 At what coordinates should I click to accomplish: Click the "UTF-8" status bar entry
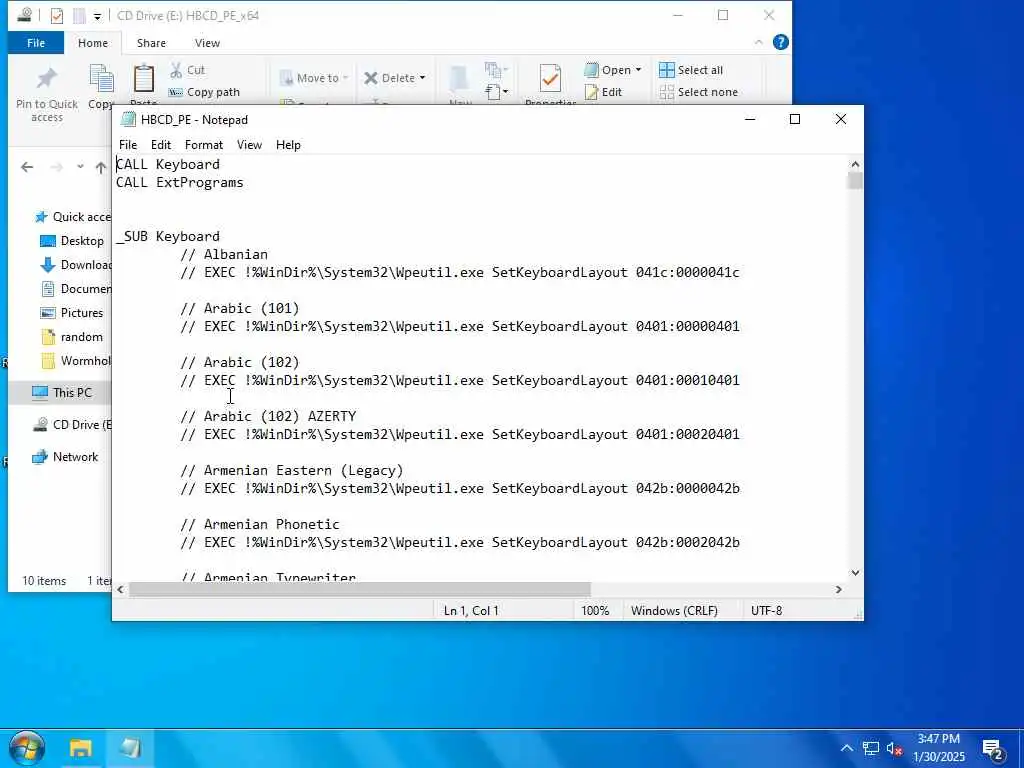point(766,611)
